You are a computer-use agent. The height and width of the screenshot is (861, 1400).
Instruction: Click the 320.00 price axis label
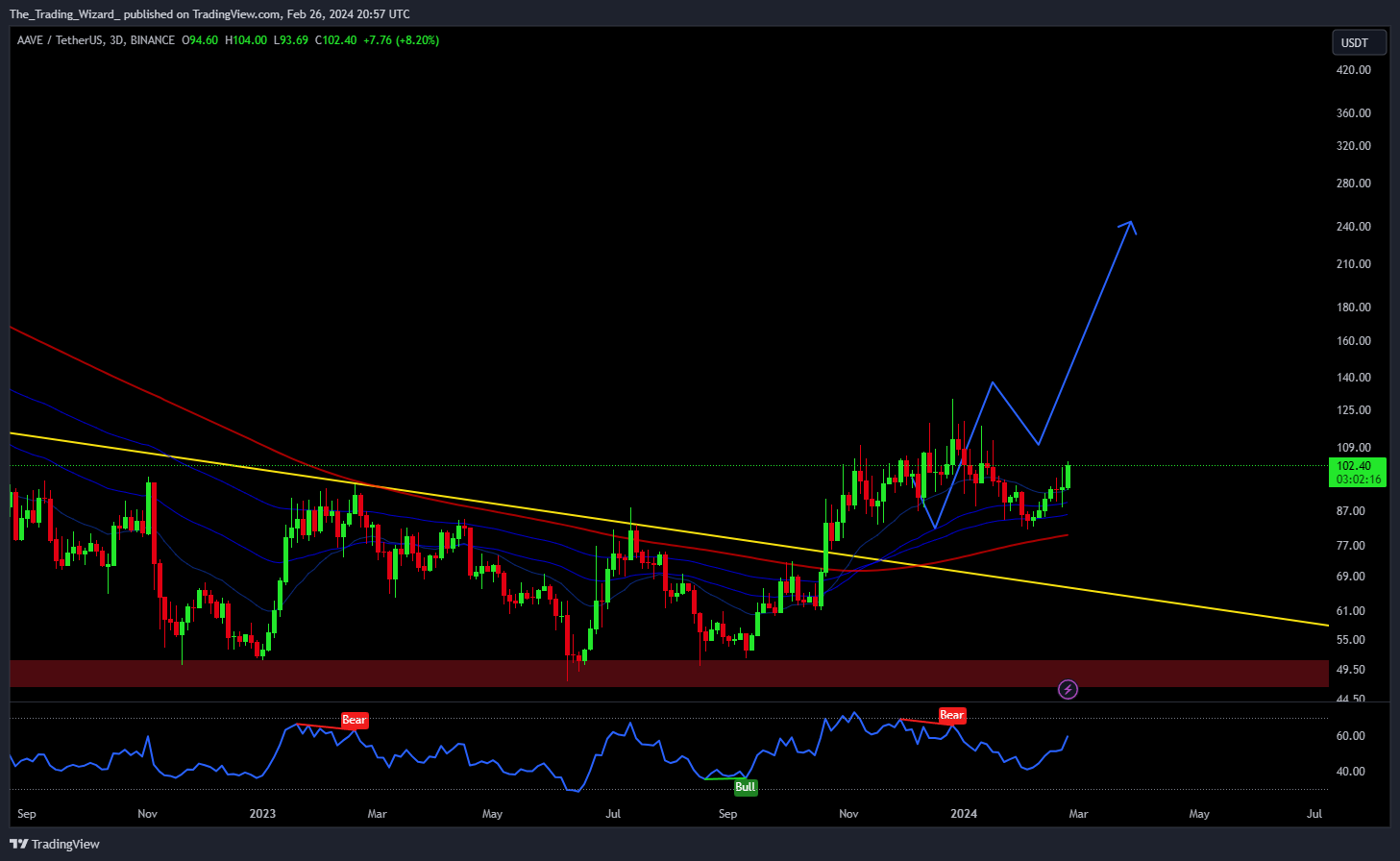pos(1353,146)
